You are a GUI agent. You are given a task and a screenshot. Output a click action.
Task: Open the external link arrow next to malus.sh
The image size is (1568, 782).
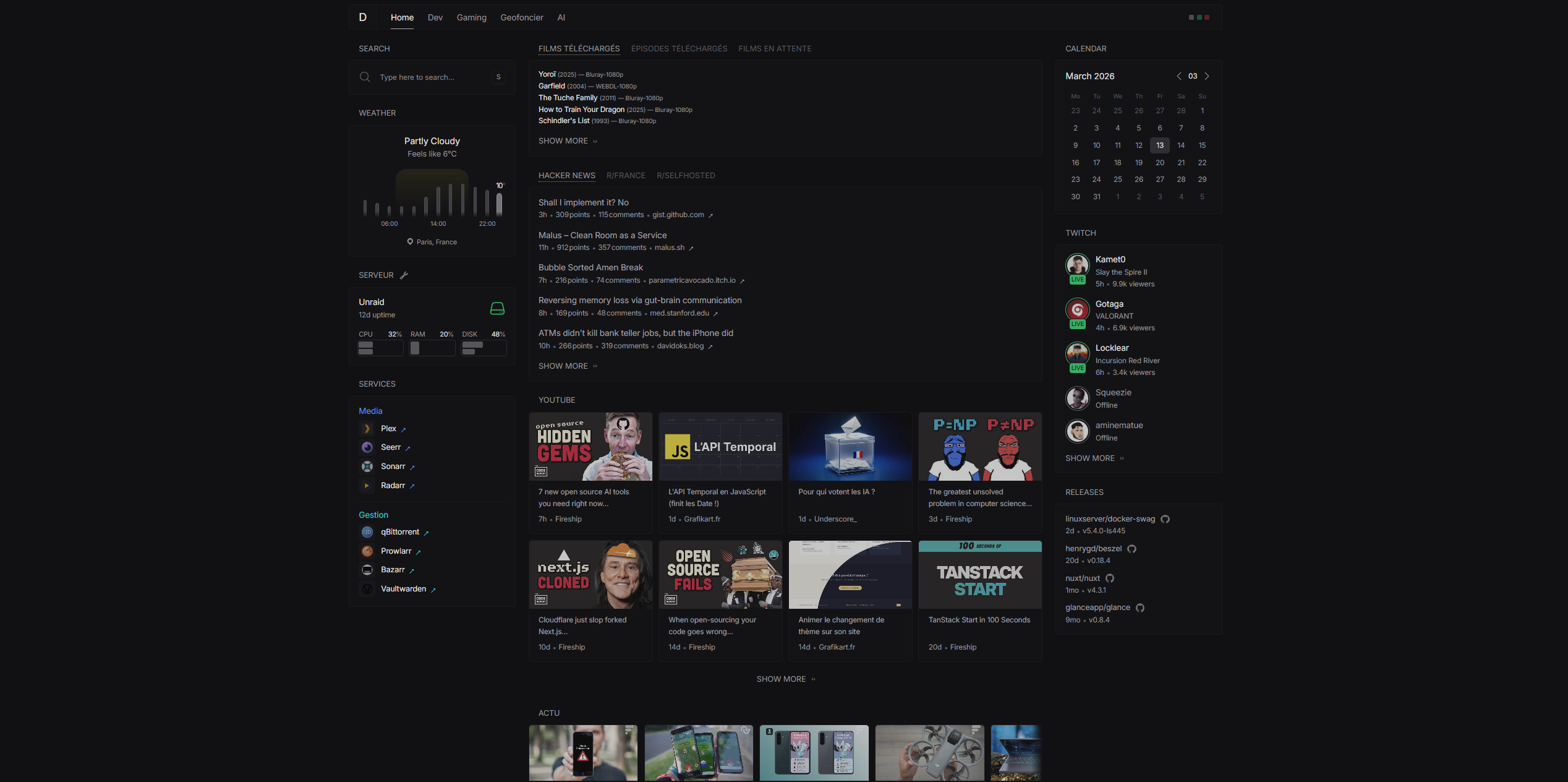pos(691,247)
